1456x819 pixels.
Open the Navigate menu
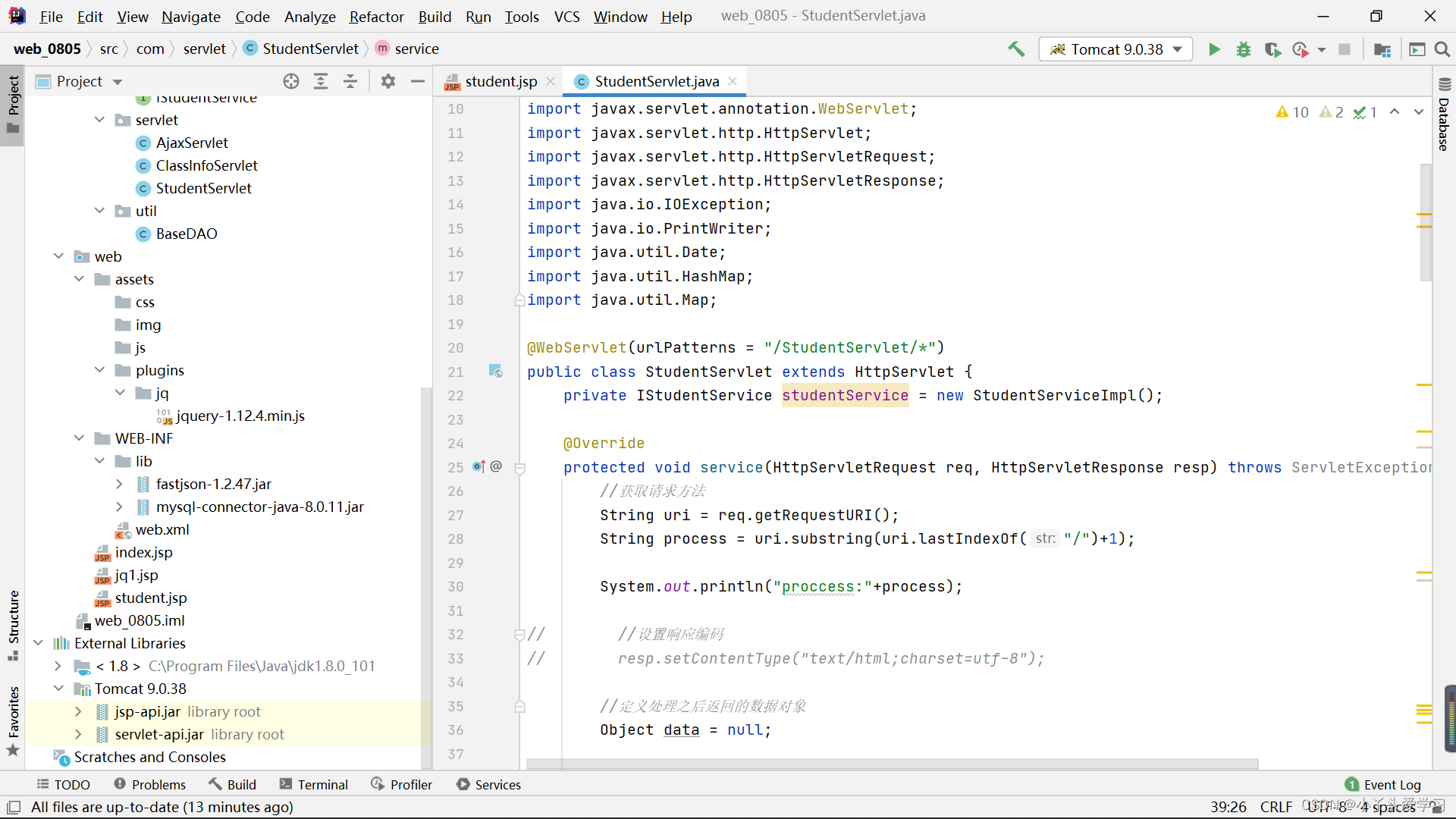pyautogui.click(x=191, y=16)
